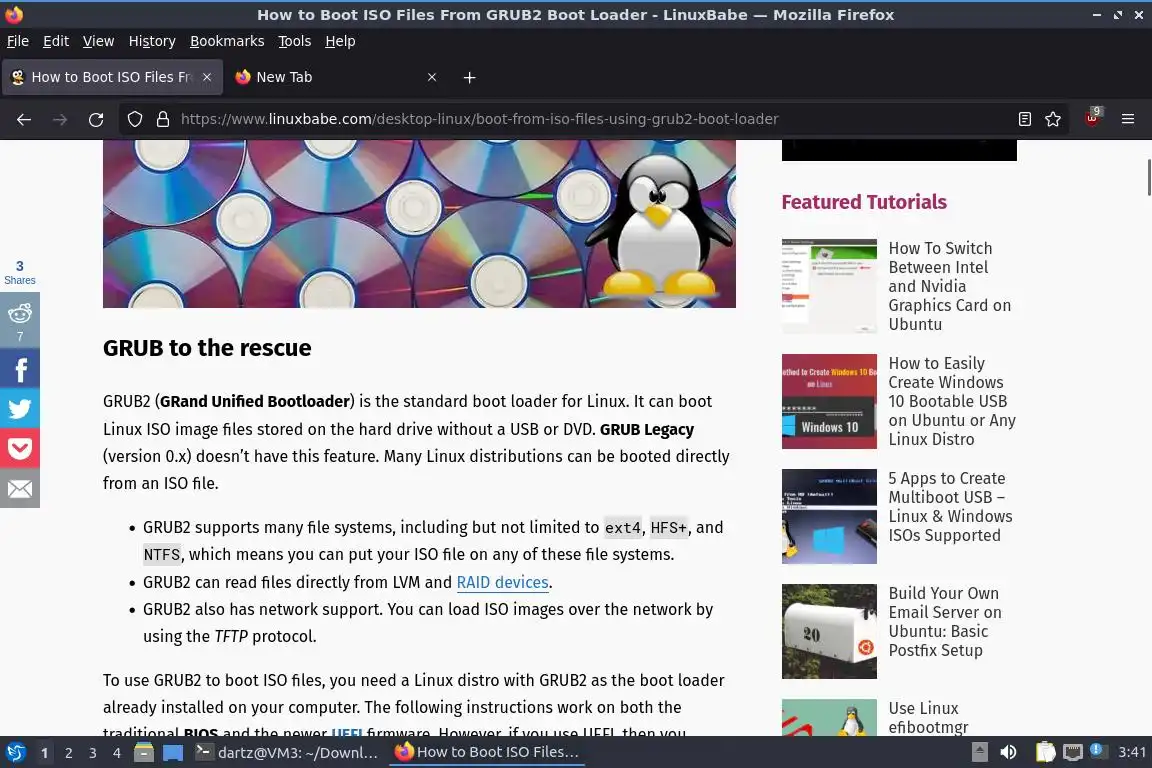Open Build Your Own Email Server link
This screenshot has height=768, width=1152.
(945, 622)
